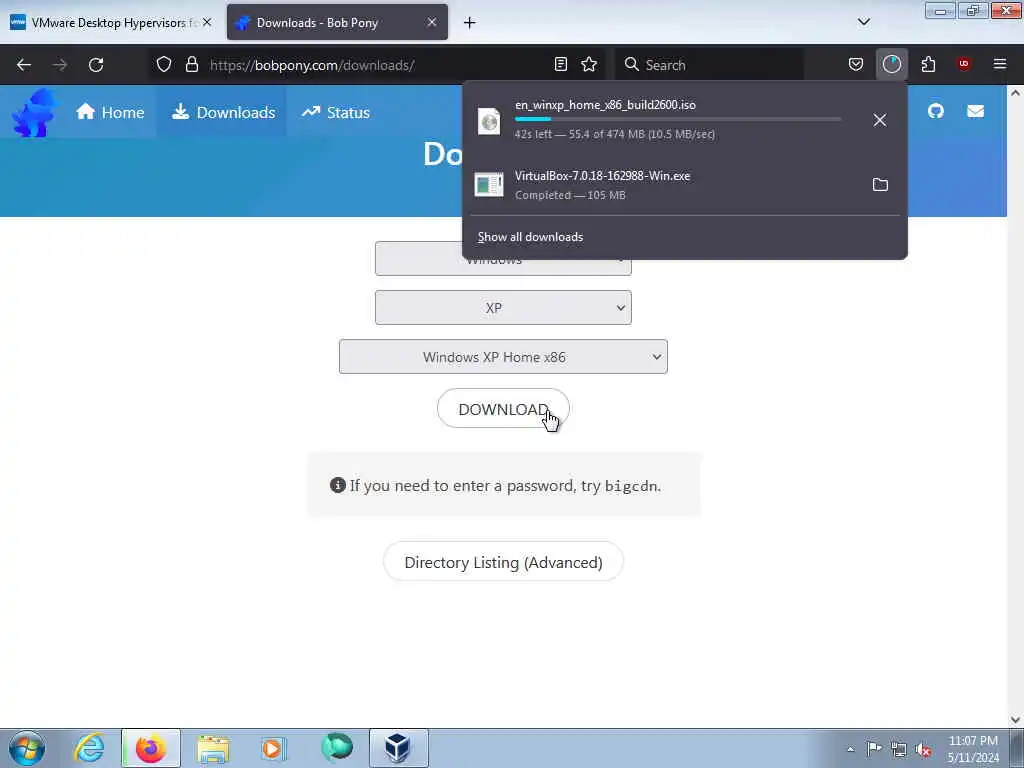This screenshot has height=768, width=1024.
Task: Click the ISO download progress bar
Action: (677, 119)
